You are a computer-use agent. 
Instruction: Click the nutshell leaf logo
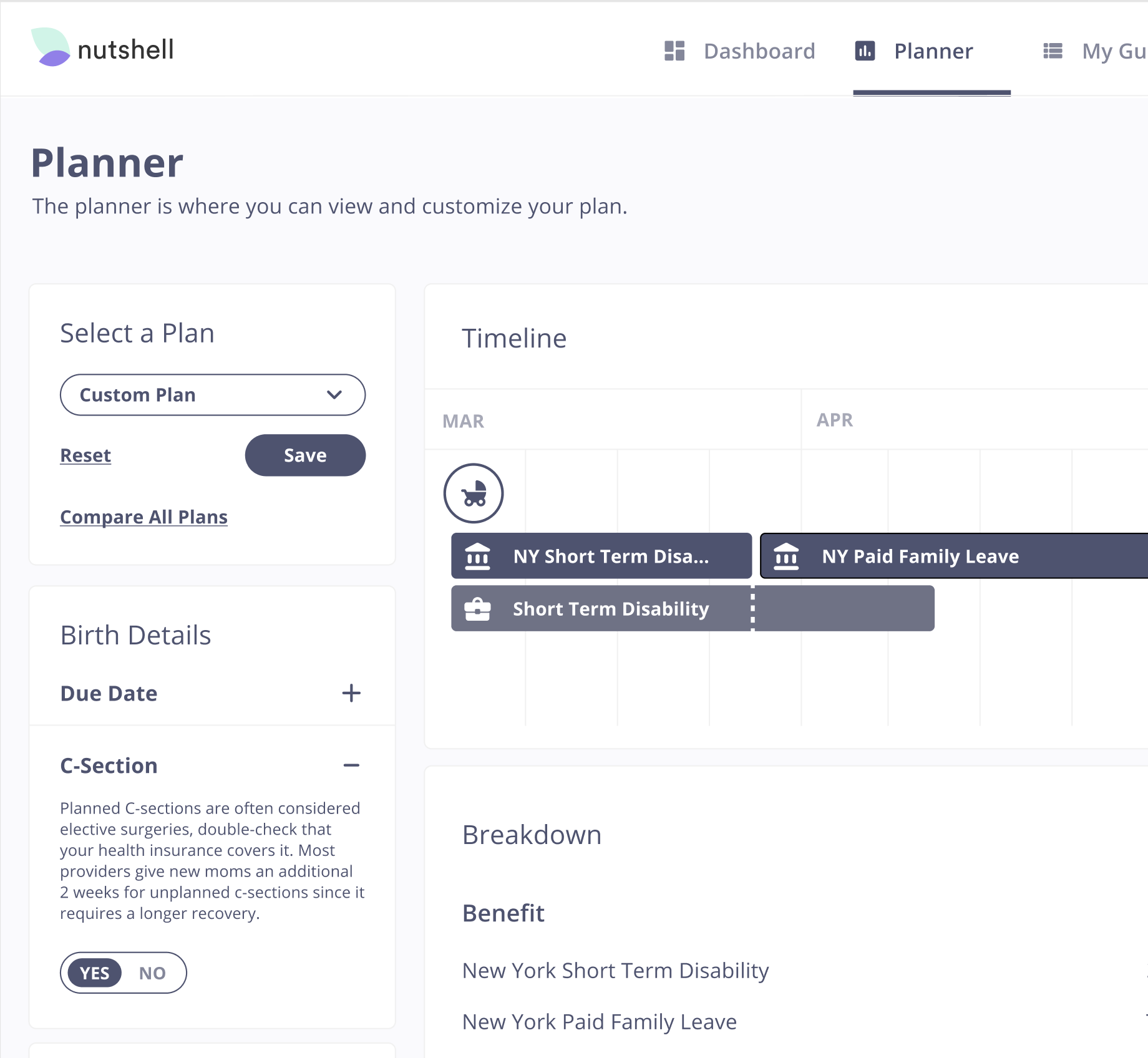pos(51,47)
